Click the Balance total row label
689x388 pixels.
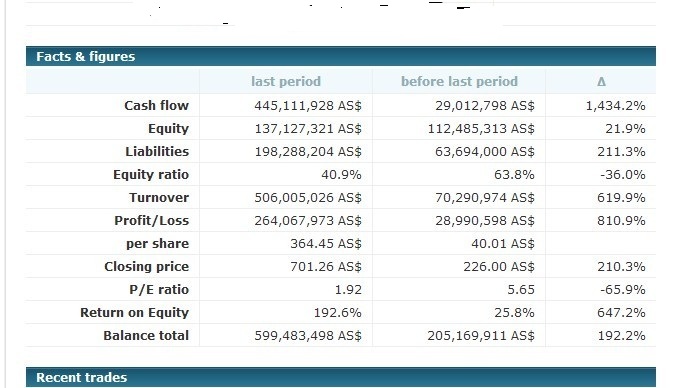tap(146, 335)
